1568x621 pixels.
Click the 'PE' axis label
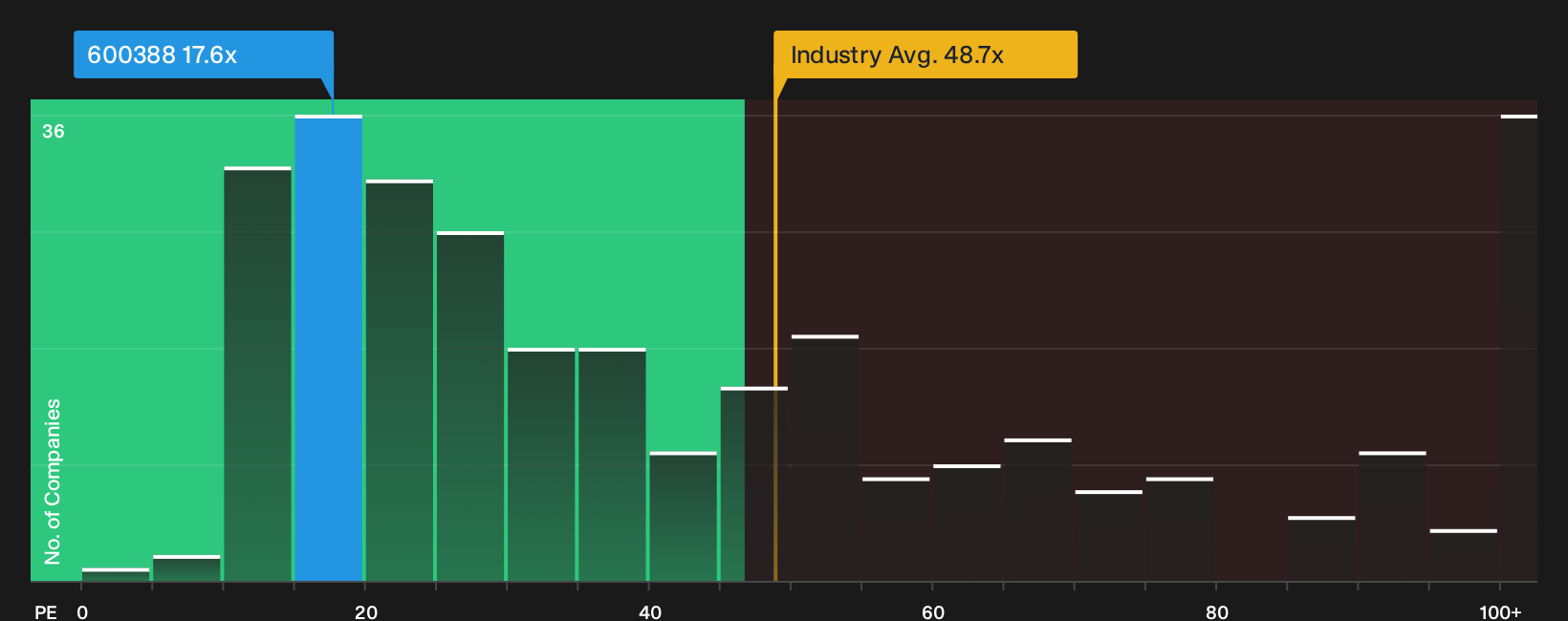[x=46, y=611]
